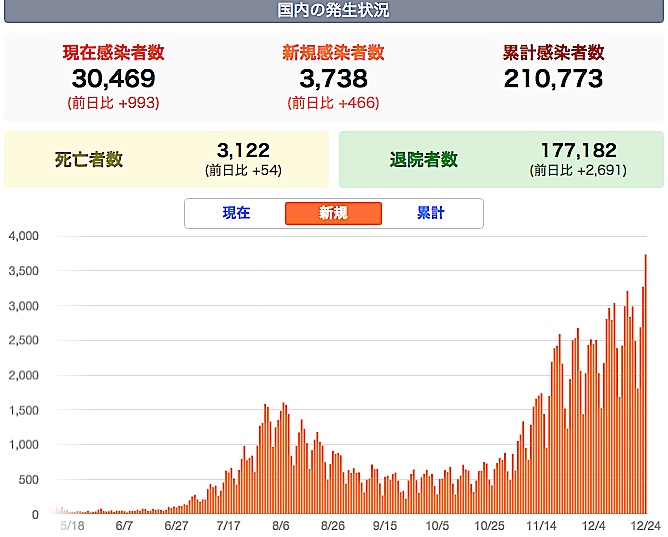Click the 8/26 date label

(333, 526)
